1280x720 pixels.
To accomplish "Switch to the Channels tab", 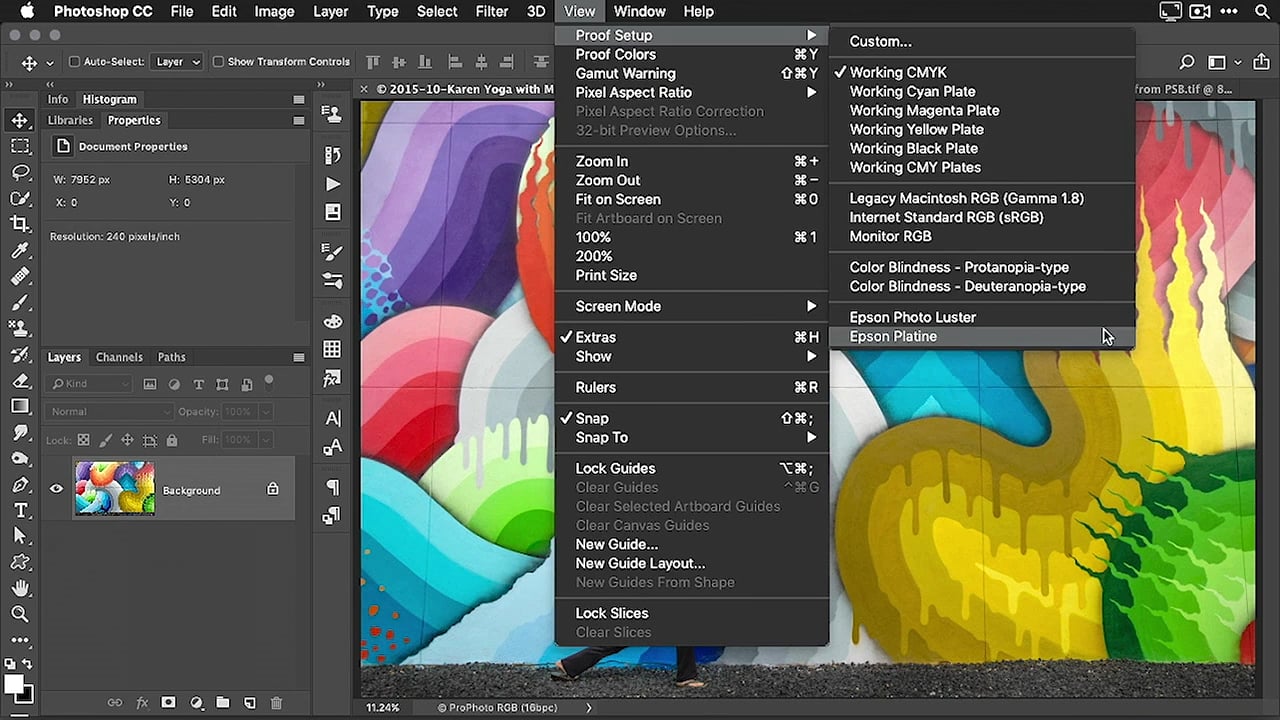I will point(119,357).
